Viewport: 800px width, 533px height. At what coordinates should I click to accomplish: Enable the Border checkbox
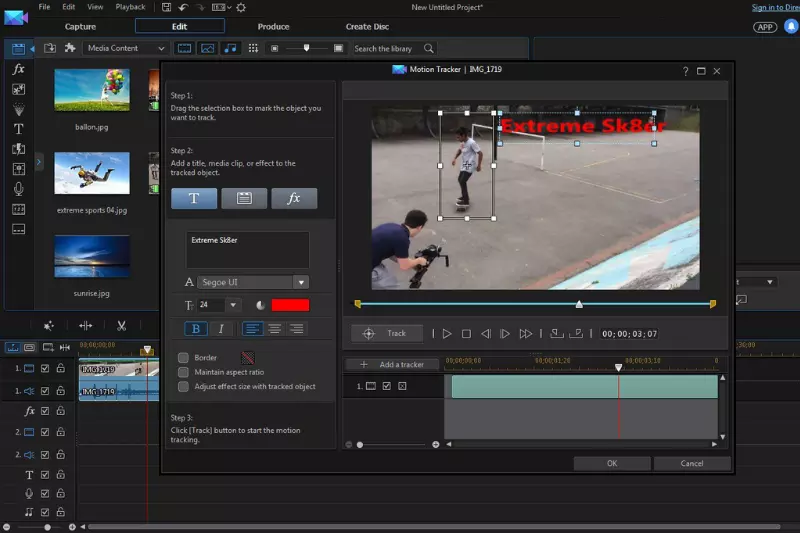point(183,358)
